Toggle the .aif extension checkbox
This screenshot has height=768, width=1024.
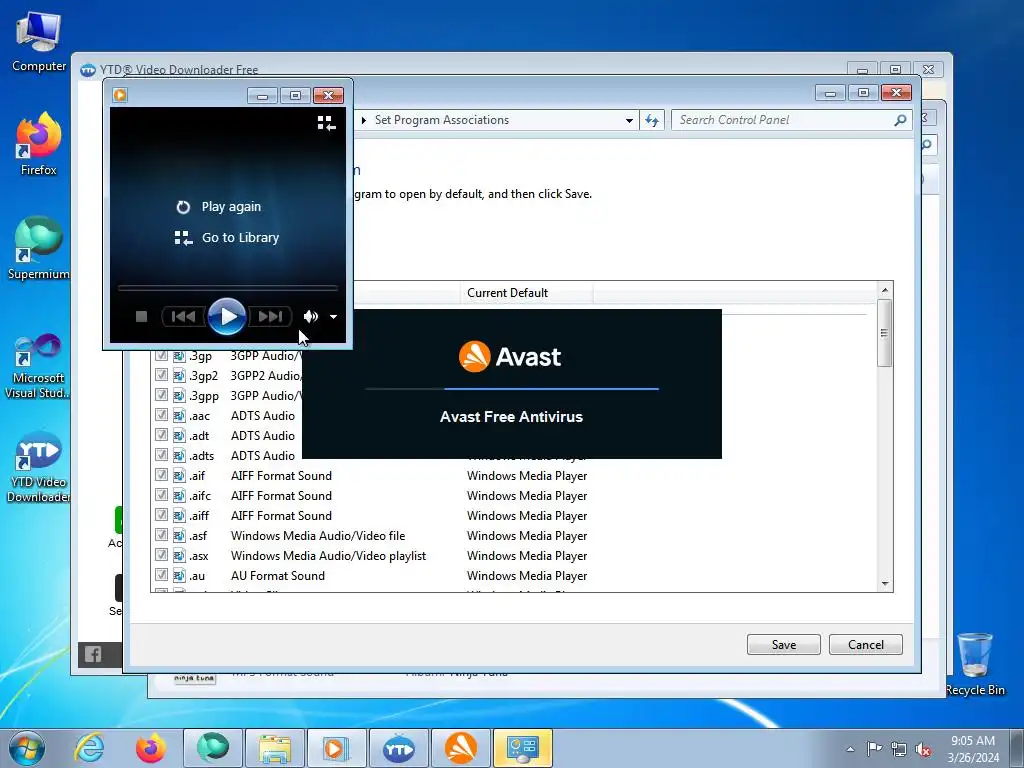coord(161,475)
